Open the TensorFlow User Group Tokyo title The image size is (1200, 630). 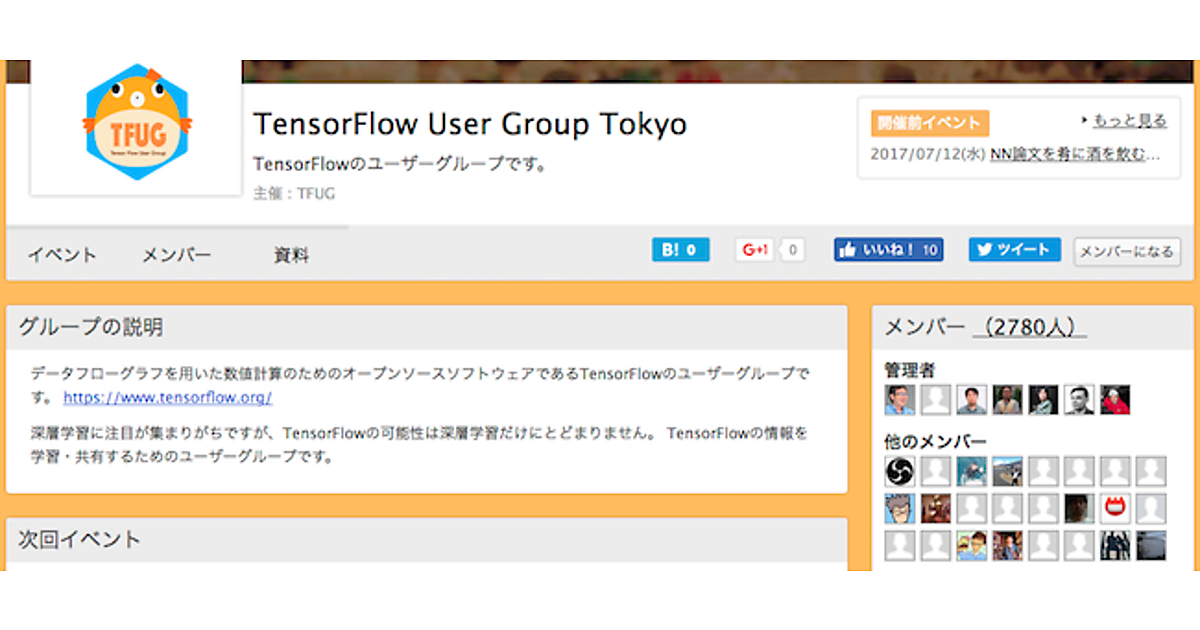tap(470, 124)
